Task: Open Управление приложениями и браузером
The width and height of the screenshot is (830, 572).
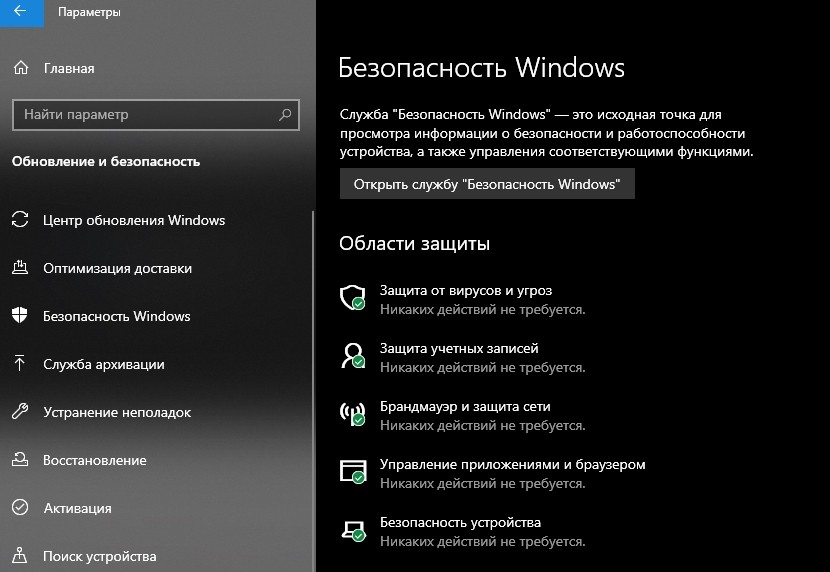Action: [x=512, y=465]
